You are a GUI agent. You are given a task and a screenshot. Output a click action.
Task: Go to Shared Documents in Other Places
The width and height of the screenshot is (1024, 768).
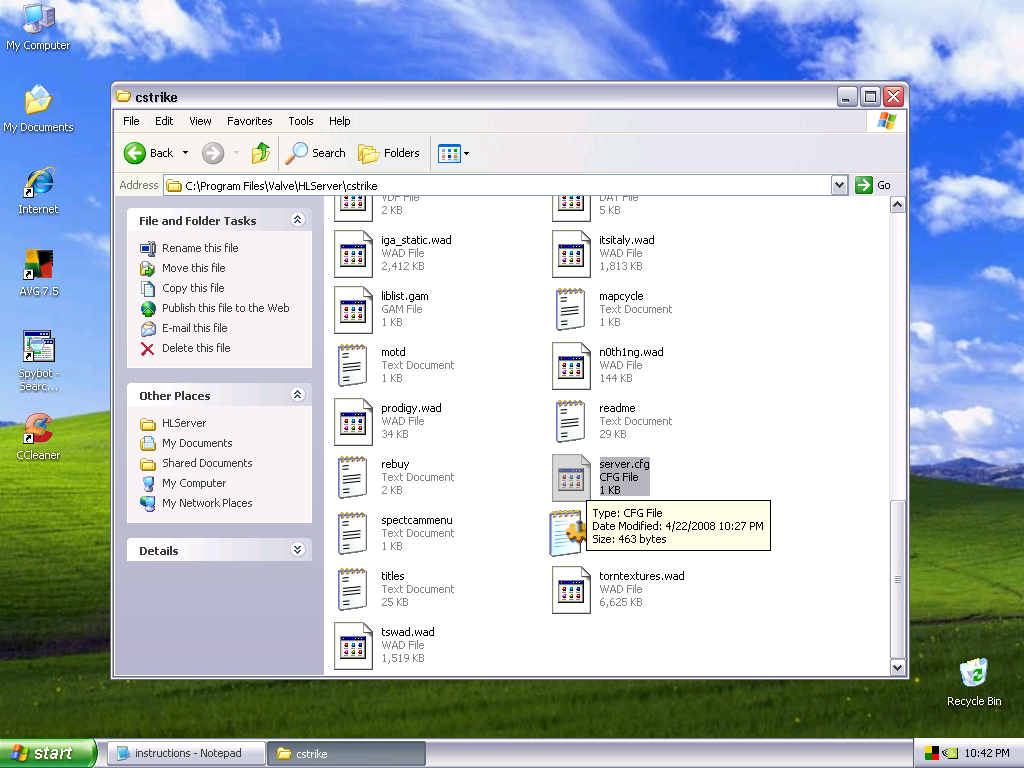pyautogui.click(x=207, y=463)
